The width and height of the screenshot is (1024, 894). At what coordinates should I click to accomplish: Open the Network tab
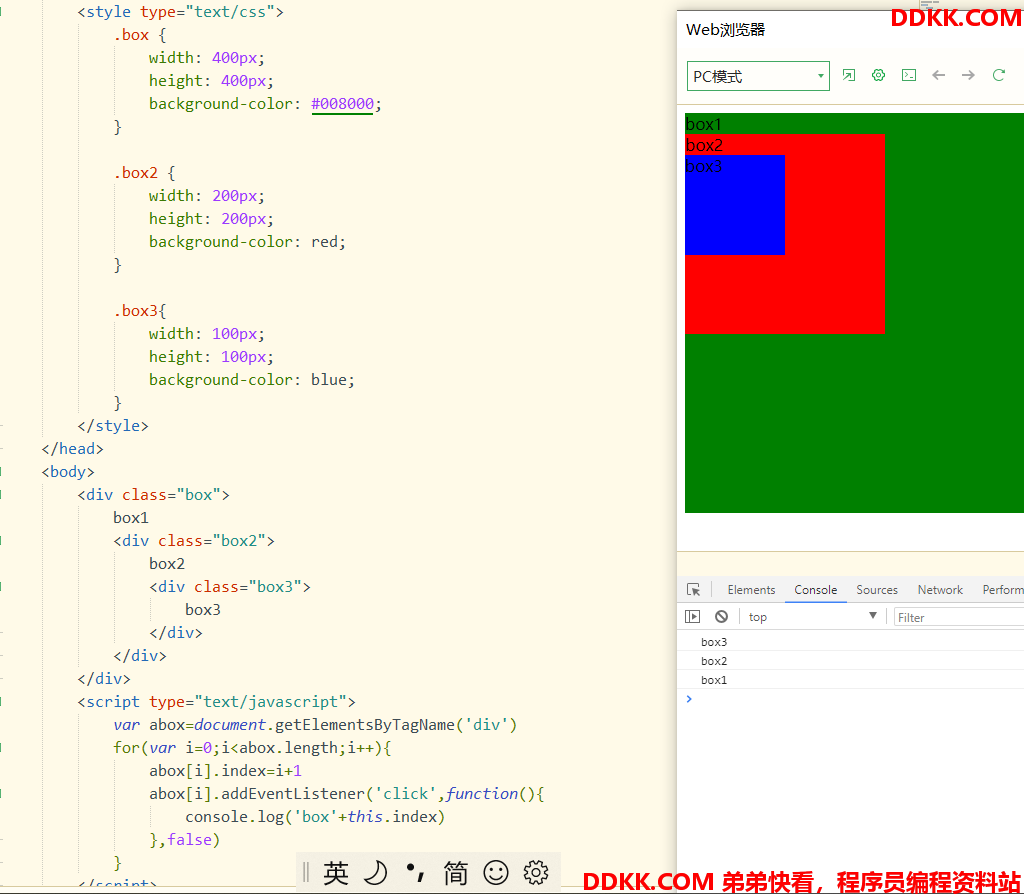940,590
